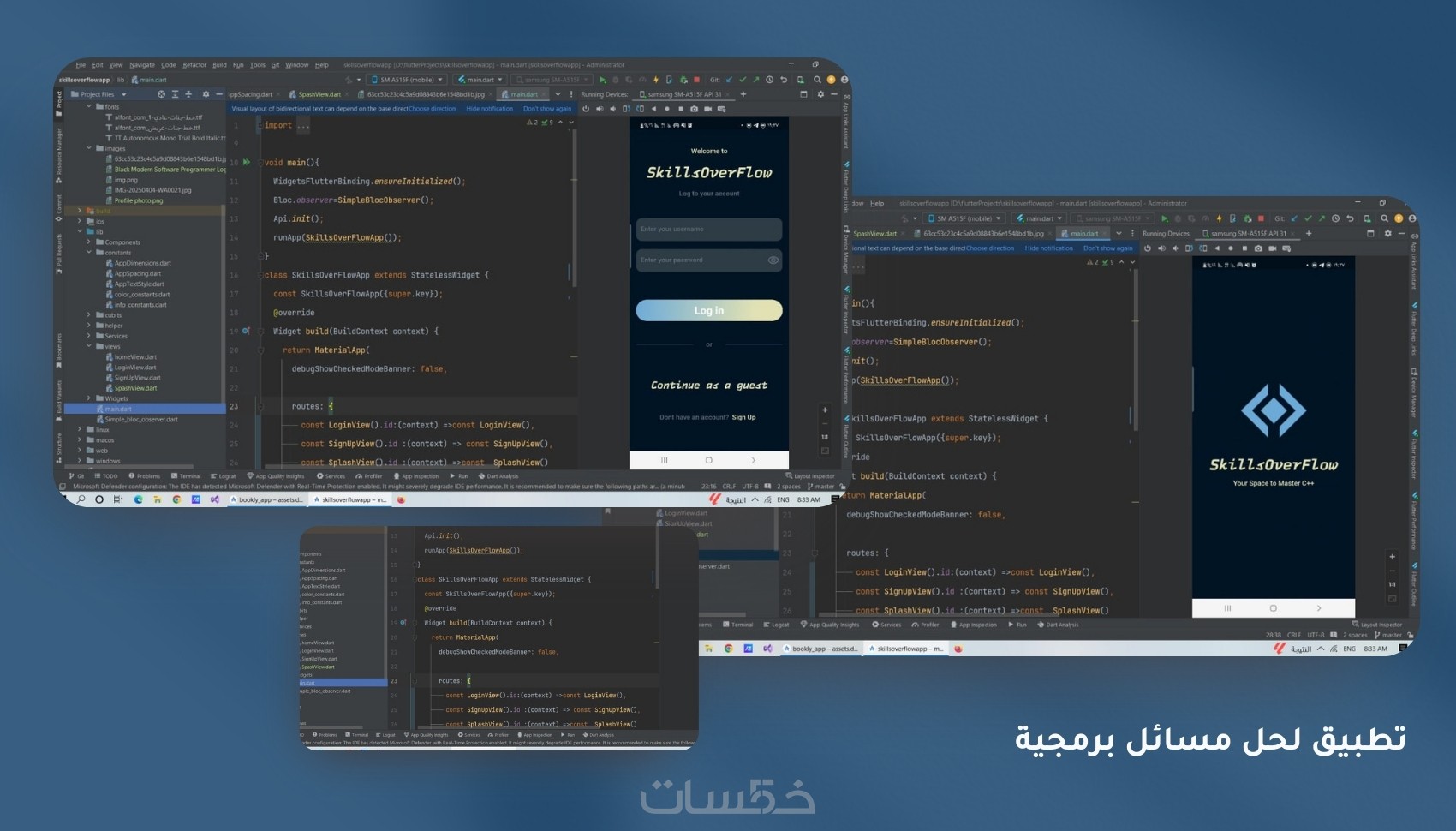Screen dimensions: 1456x831
Task: Click the gear icon in the Project Files panel header
Action: [206, 94]
